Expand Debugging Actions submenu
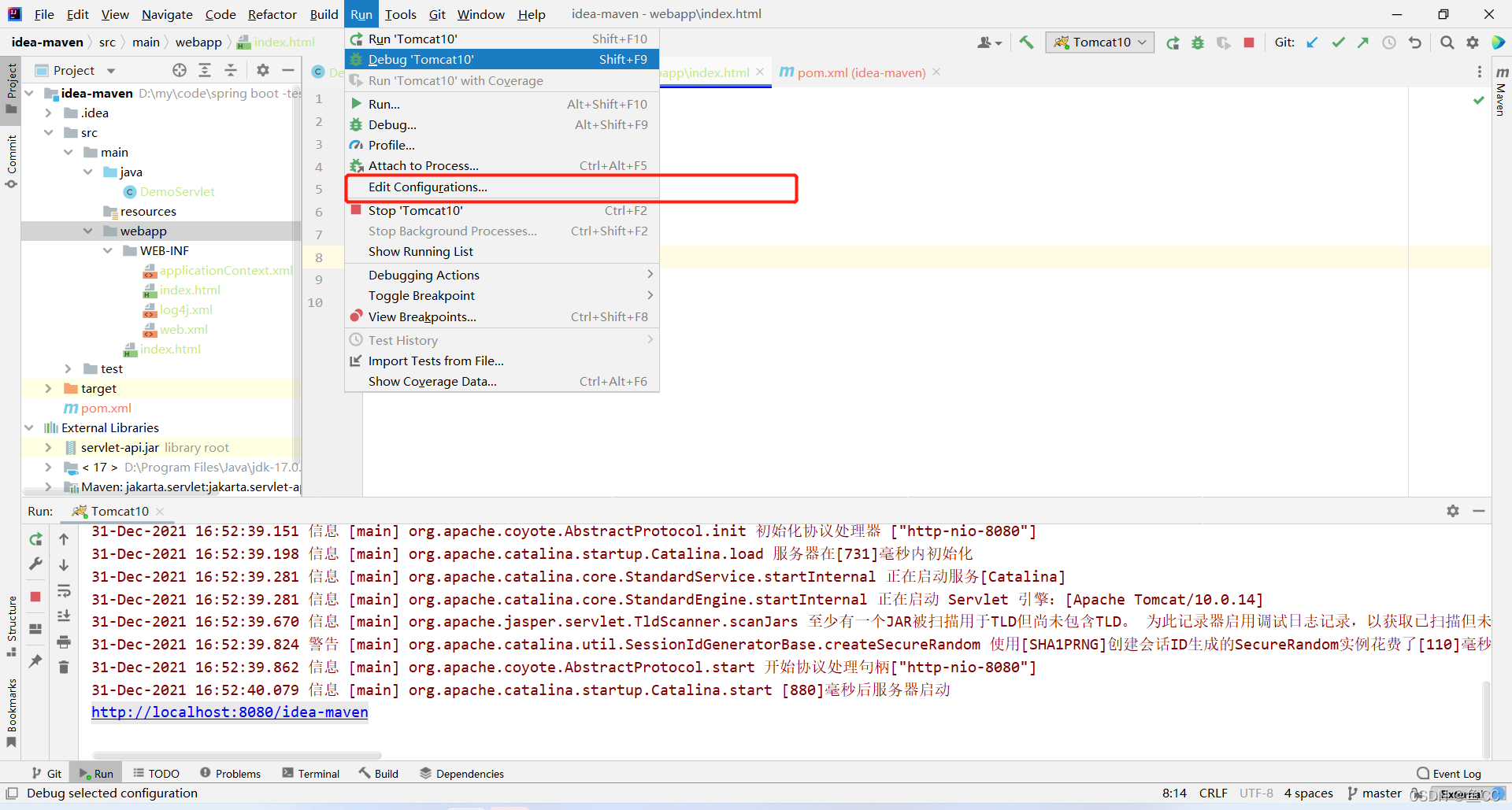Viewport: 1512px width, 810px height. [502, 275]
